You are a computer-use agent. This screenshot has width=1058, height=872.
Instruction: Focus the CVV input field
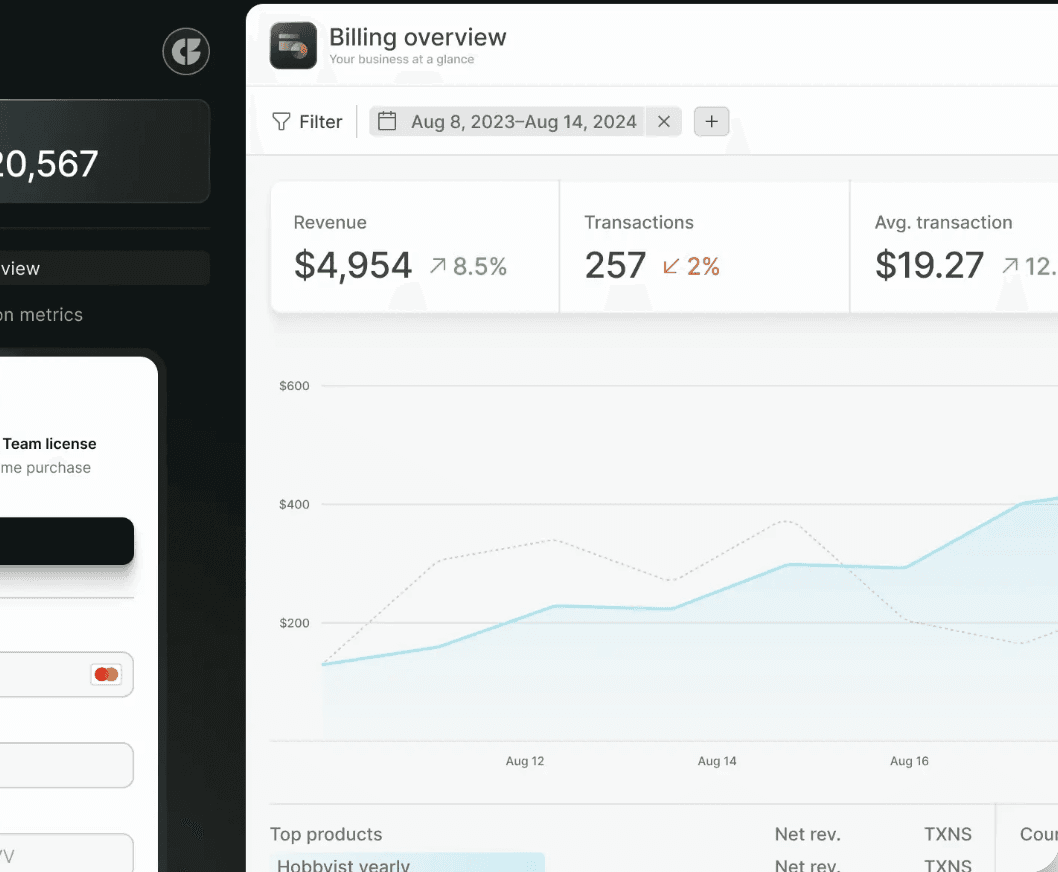67,853
